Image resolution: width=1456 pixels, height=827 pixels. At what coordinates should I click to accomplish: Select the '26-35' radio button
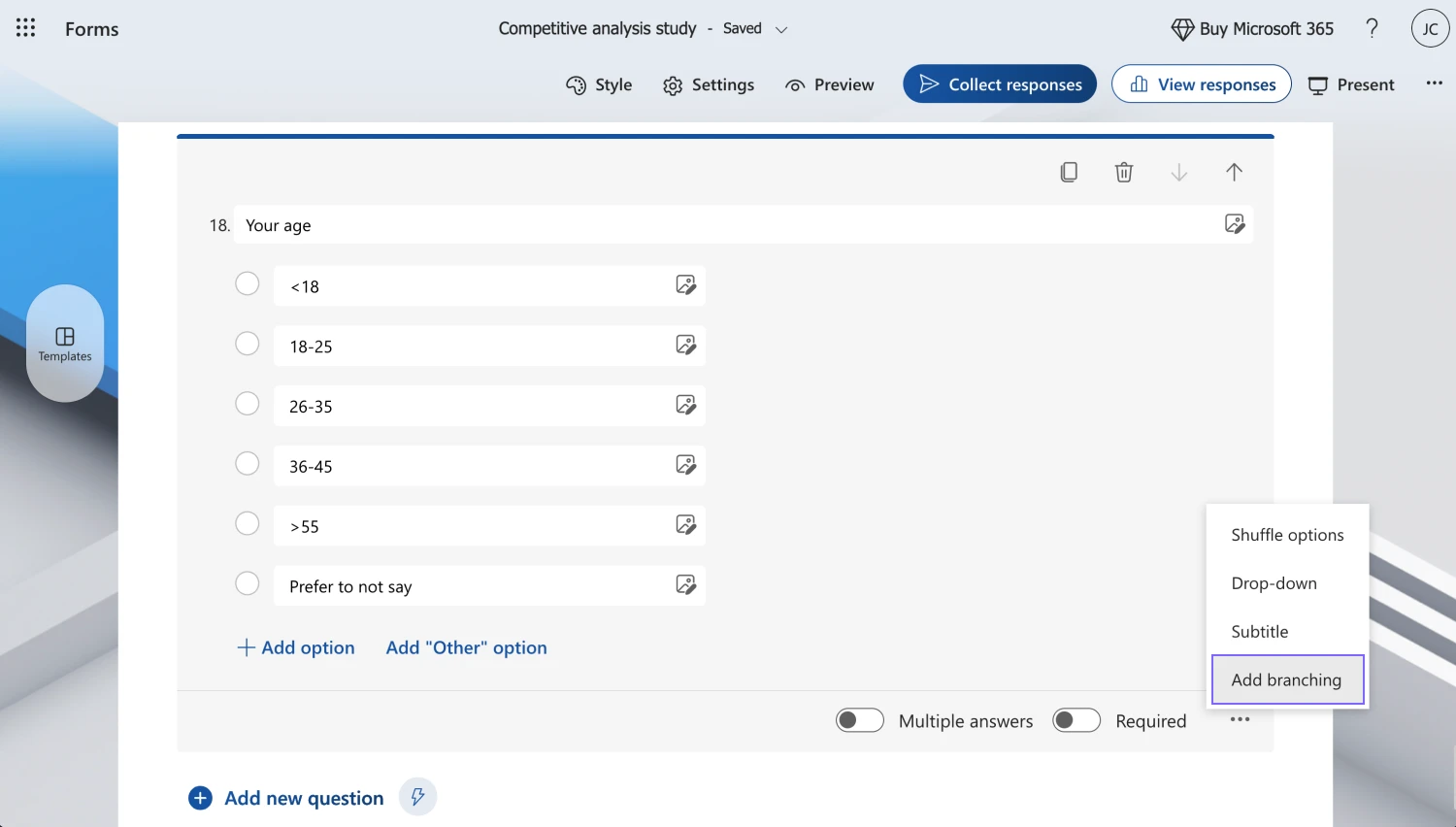point(248,404)
